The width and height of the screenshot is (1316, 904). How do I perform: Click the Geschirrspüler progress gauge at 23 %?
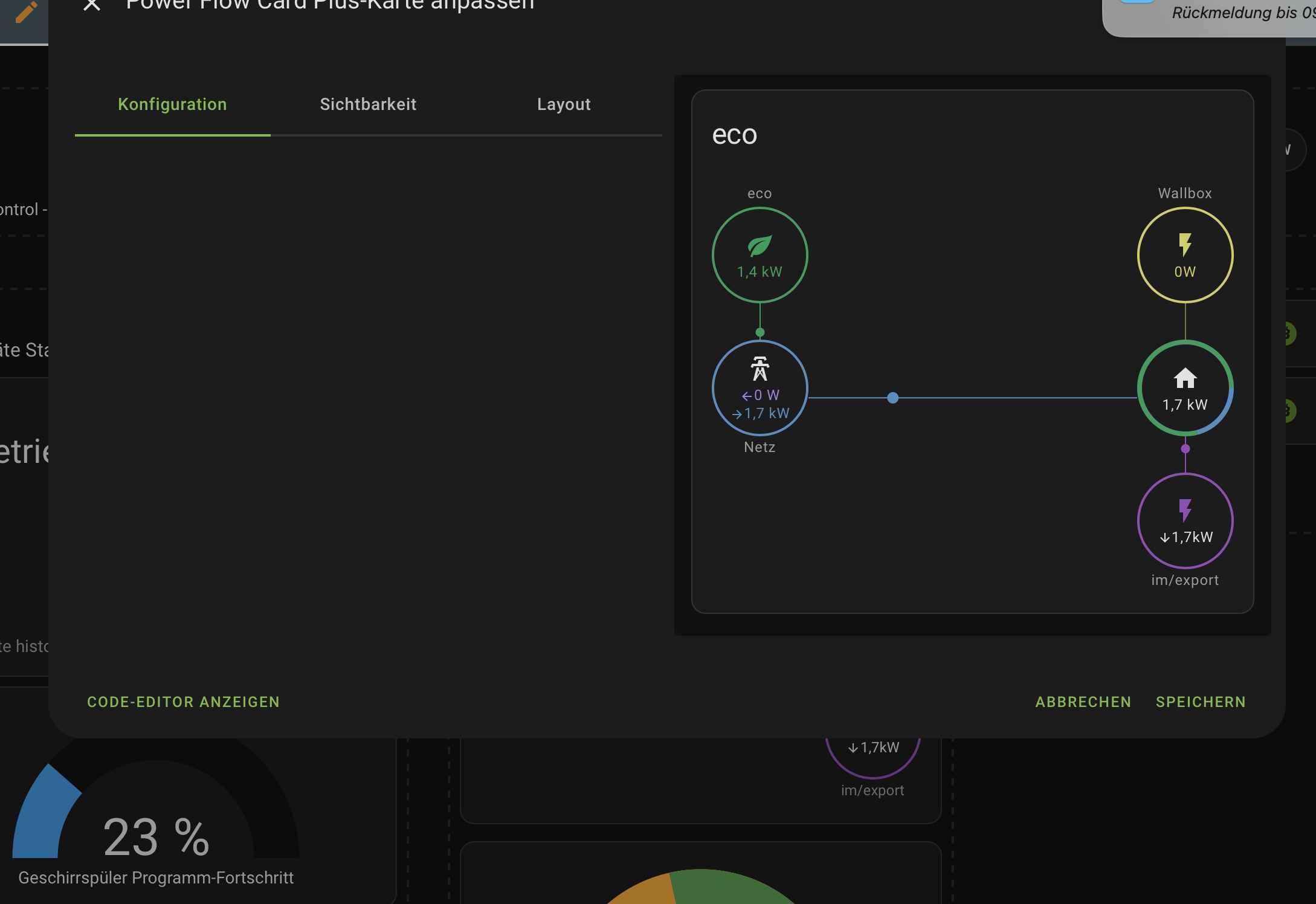click(x=156, y=837)
